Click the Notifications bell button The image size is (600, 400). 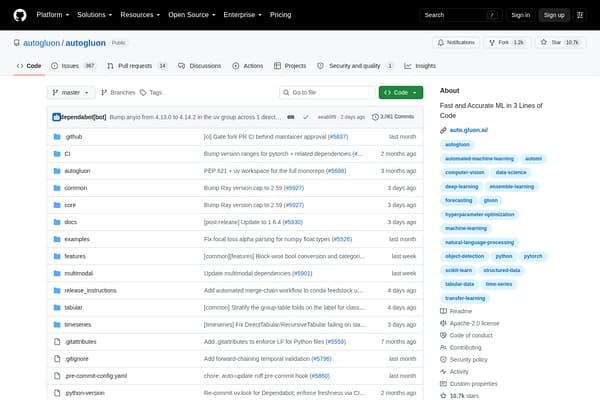456,42
